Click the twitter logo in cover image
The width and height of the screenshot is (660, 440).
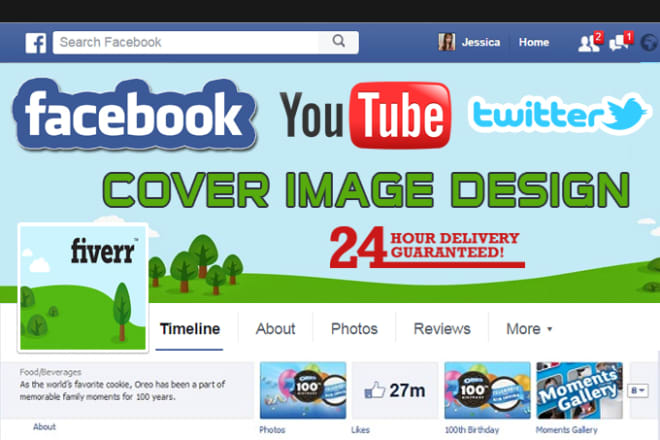(559, 114)
